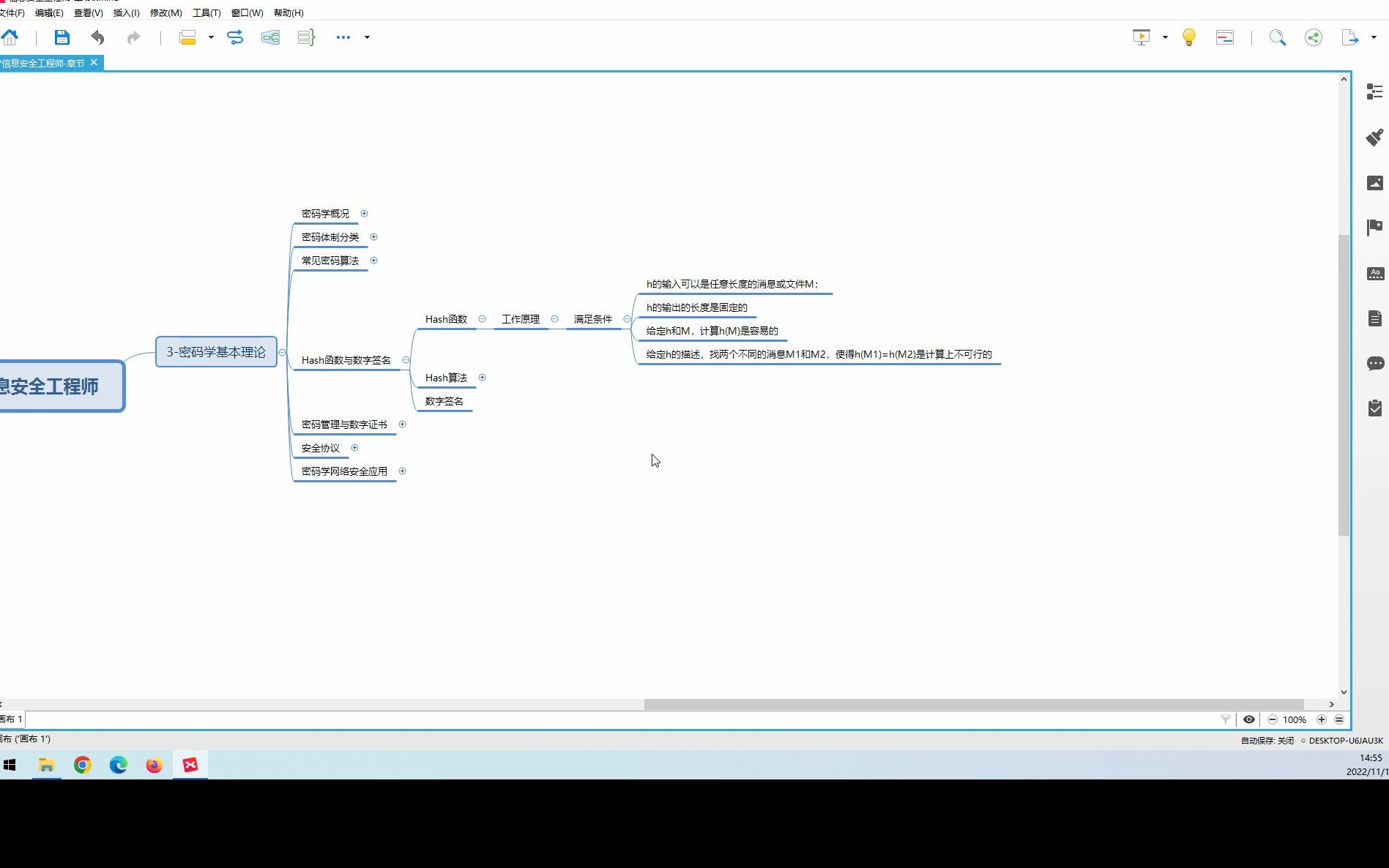Open the Comments sidebar panel
This screenshot has height=868, width=1389.
(x=1375, y=364)
